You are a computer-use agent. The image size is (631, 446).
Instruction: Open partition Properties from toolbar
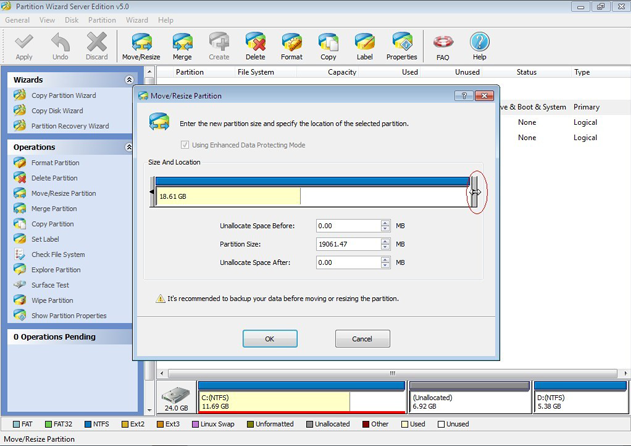[401, 45]
